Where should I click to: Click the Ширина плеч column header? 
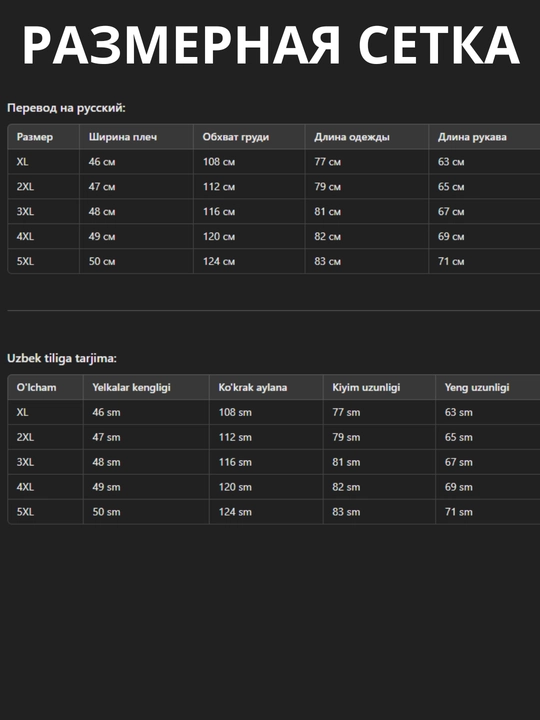pos(123,137)
